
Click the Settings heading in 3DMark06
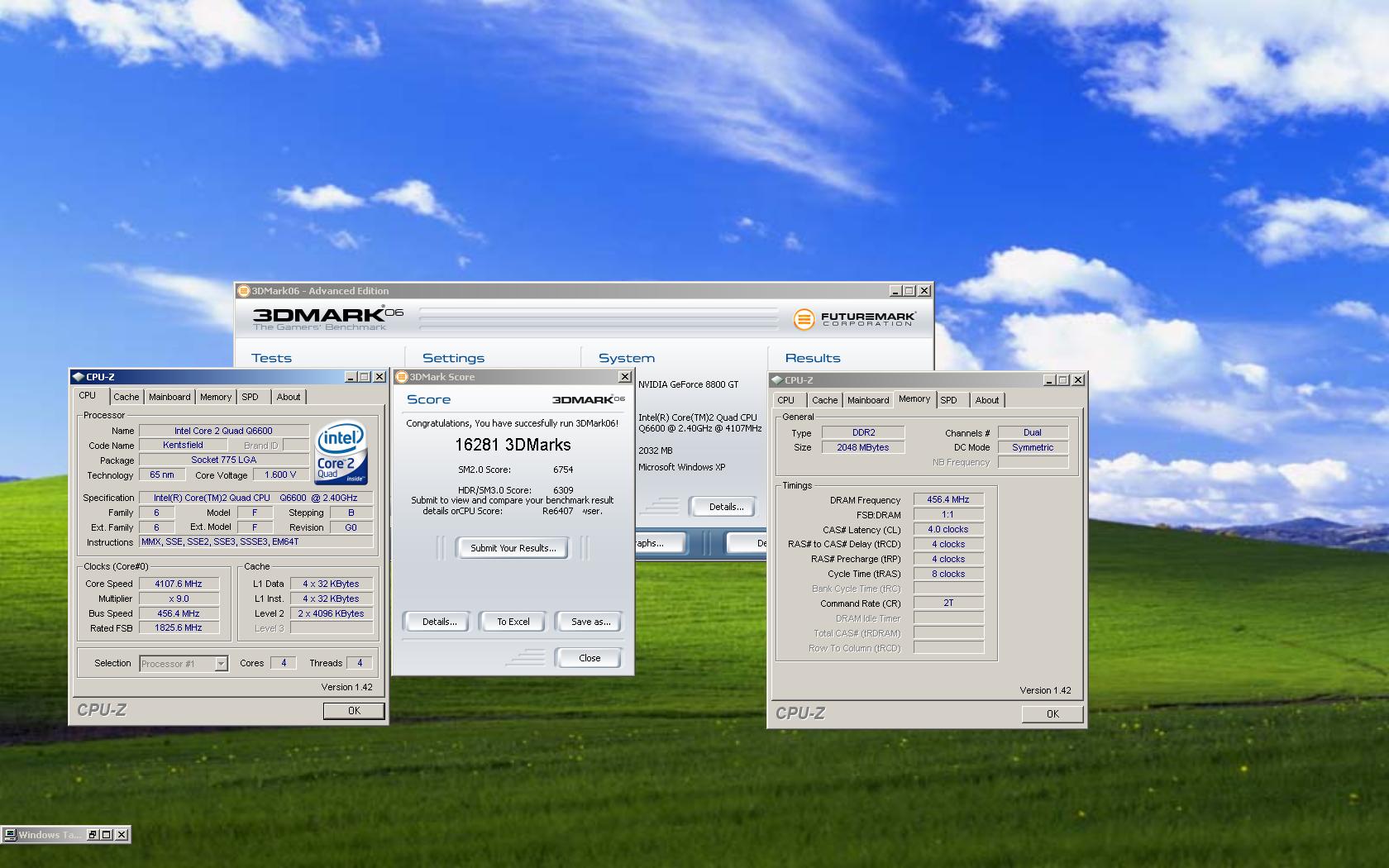coord(453,358)
